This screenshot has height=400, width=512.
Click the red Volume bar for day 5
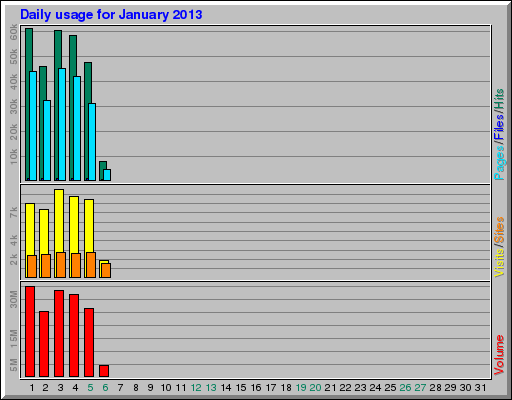tap(89, 342)
